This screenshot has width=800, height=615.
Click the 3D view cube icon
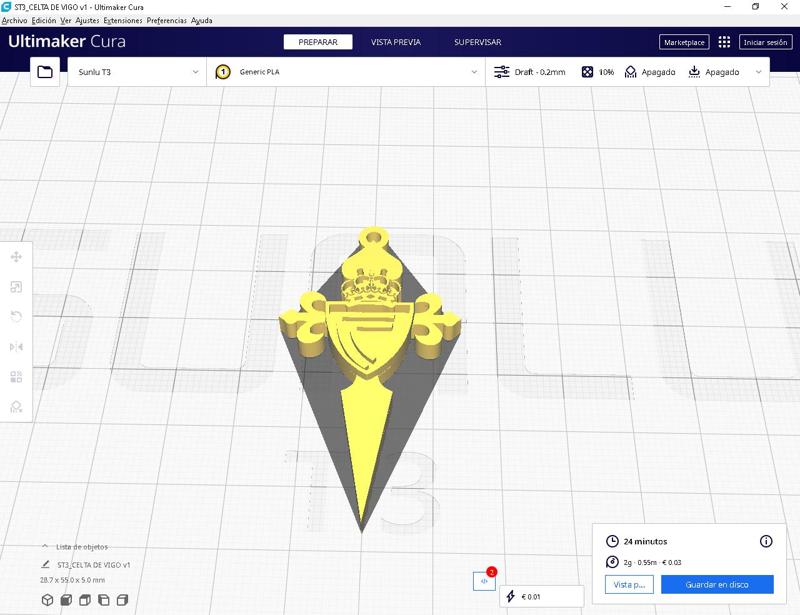coord(47,600)
